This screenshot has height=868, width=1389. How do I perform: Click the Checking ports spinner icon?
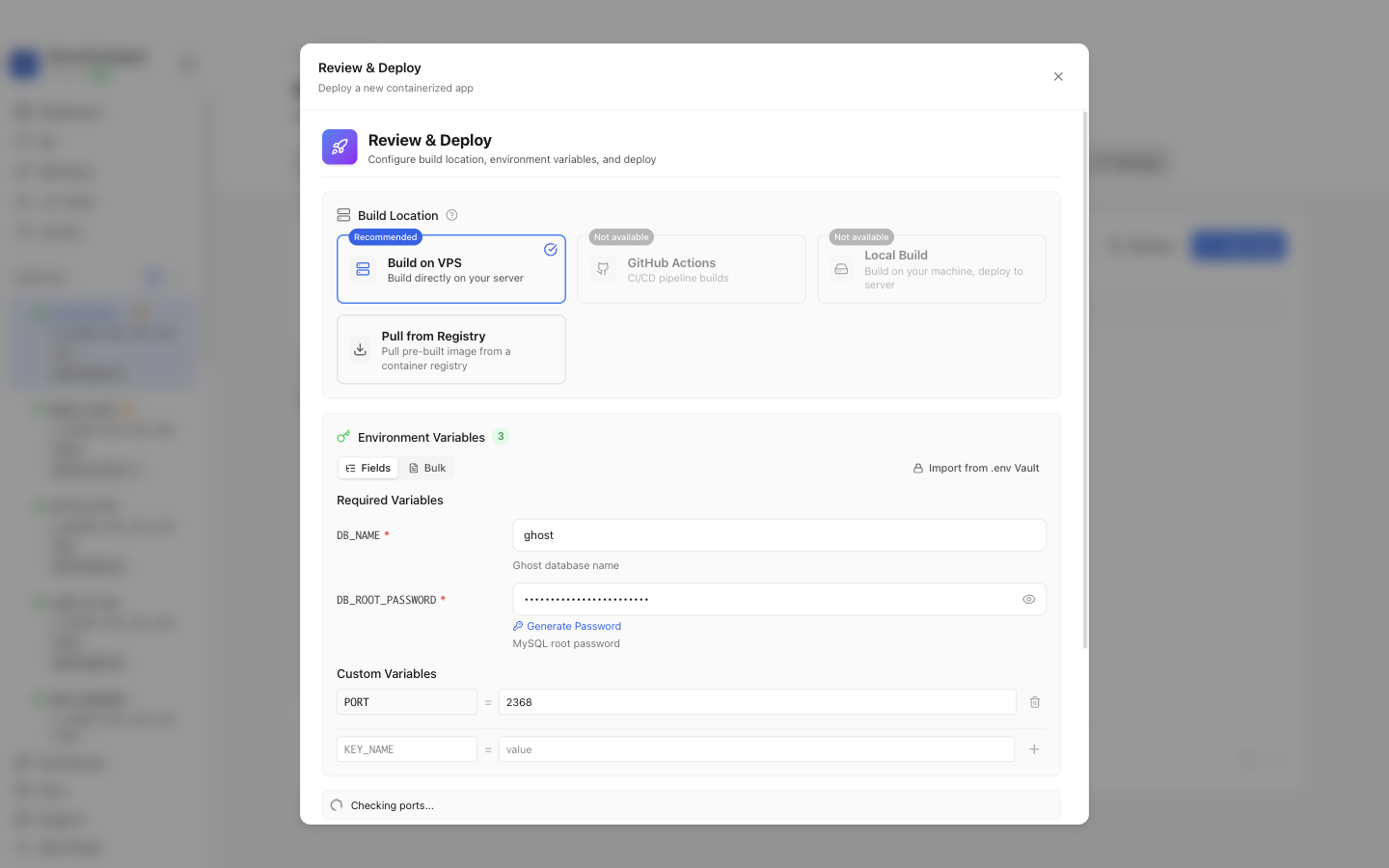337,805
